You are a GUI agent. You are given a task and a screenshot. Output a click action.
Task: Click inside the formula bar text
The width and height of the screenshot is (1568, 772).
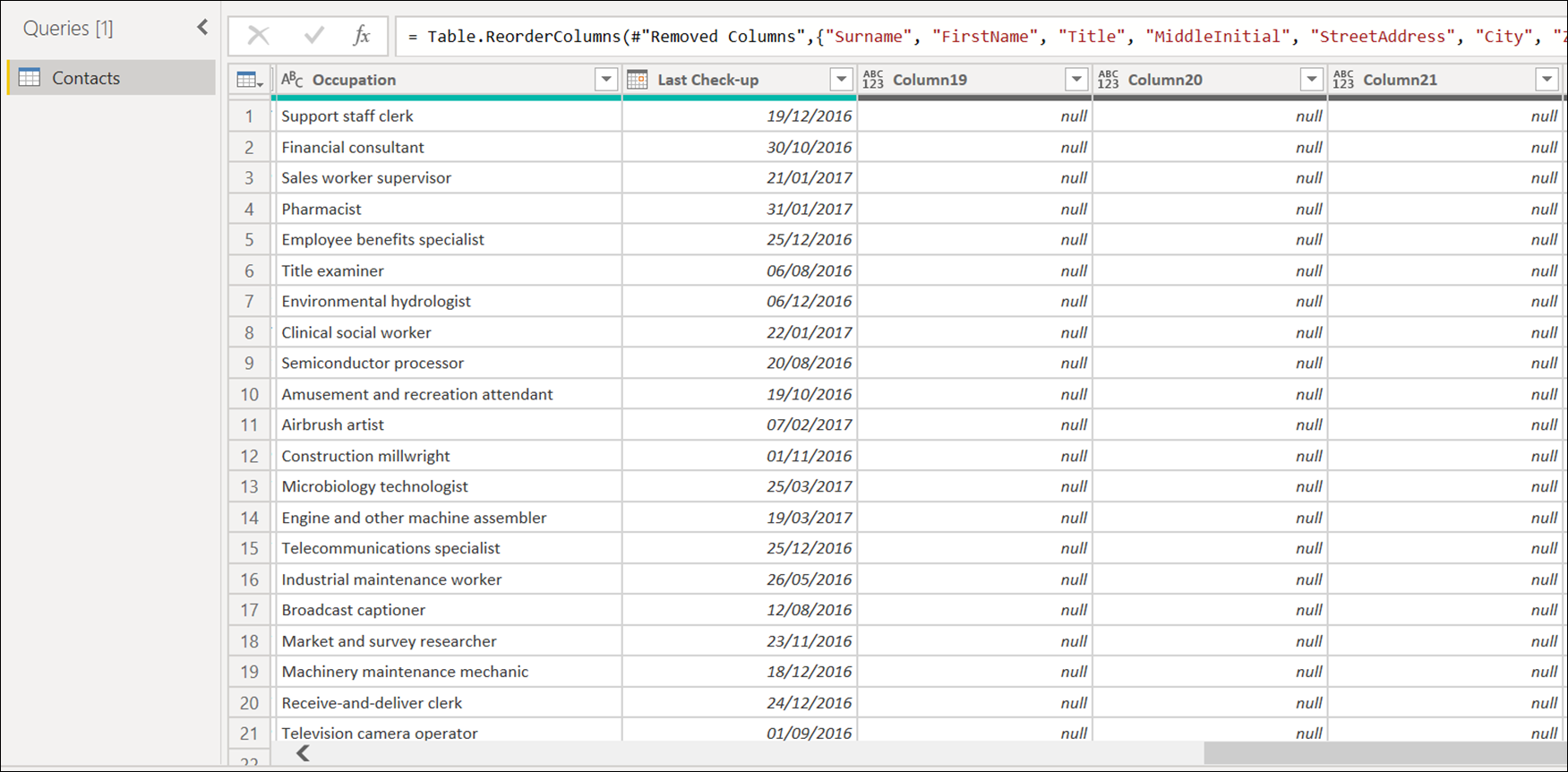tap(895, 37)
